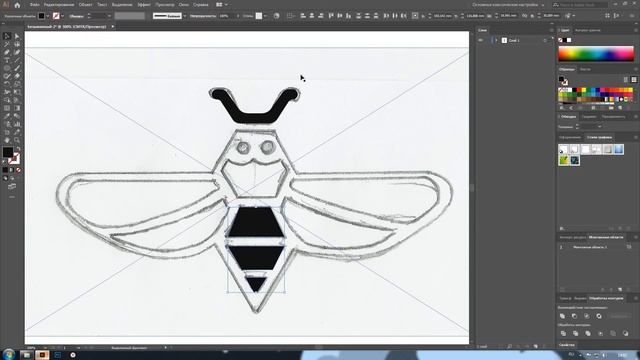640x360 pixels.
Task: Click the Exclude shape mode icon
Action: click(x=599, y=316)
